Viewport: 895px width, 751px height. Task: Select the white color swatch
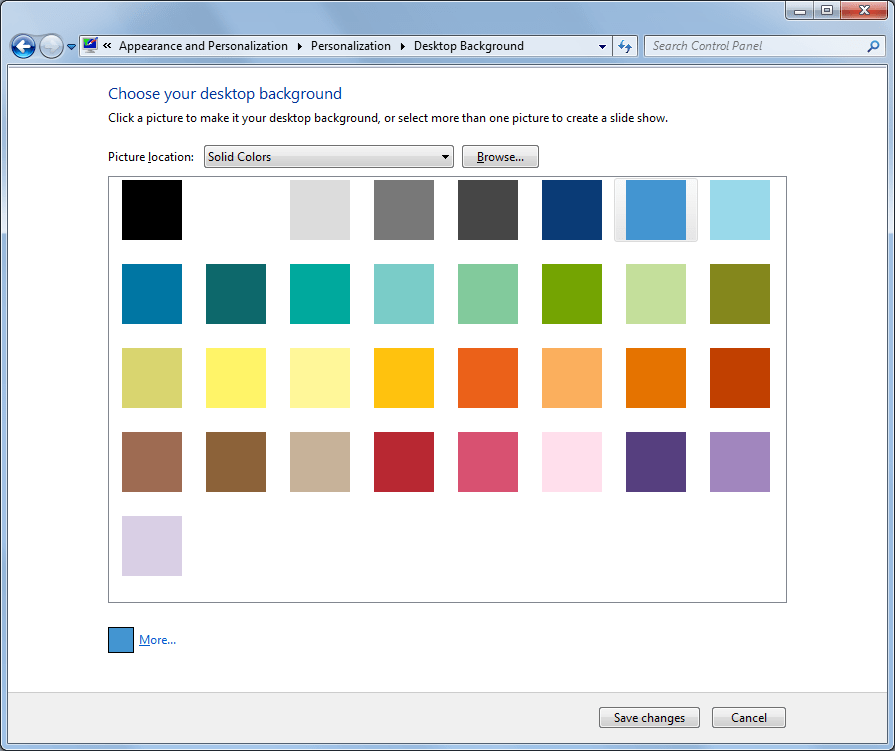click(236, 210)
